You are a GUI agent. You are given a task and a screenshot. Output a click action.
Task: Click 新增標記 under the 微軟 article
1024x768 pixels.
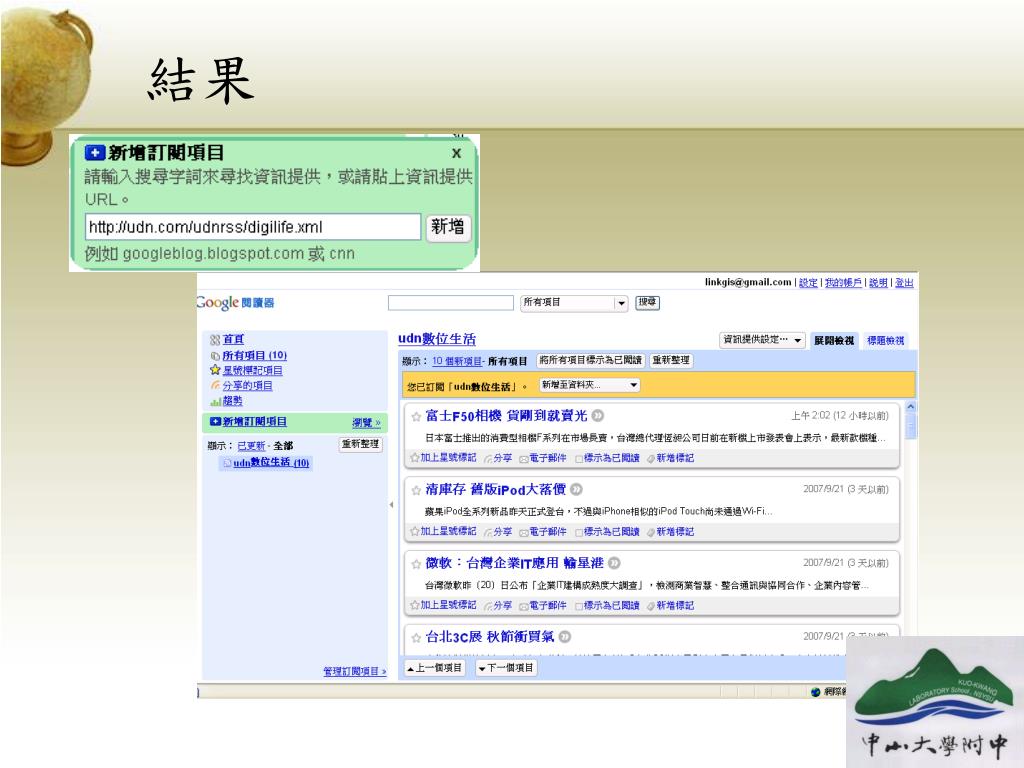(671, 606)
